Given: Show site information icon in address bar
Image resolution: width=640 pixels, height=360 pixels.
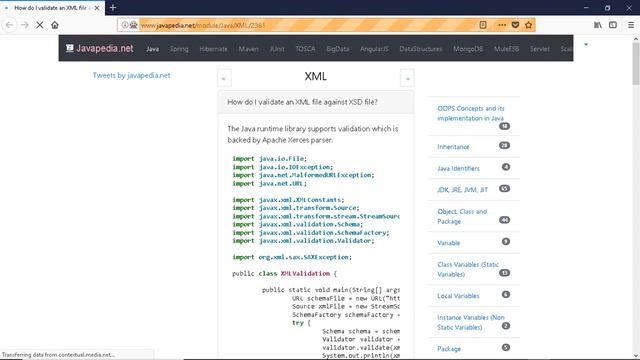Looking at the screenshot, I should pos(125,25).
